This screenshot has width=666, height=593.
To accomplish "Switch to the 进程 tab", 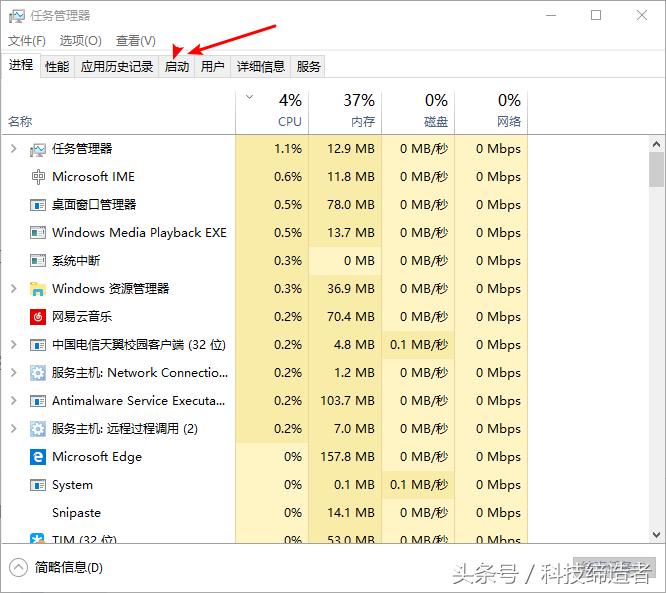I will pos(21,65).
